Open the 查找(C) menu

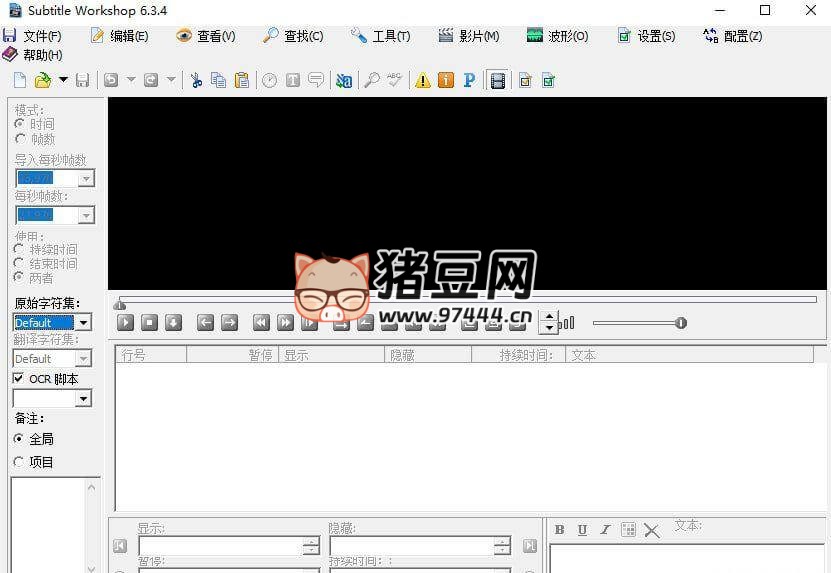tap(293, 36)
